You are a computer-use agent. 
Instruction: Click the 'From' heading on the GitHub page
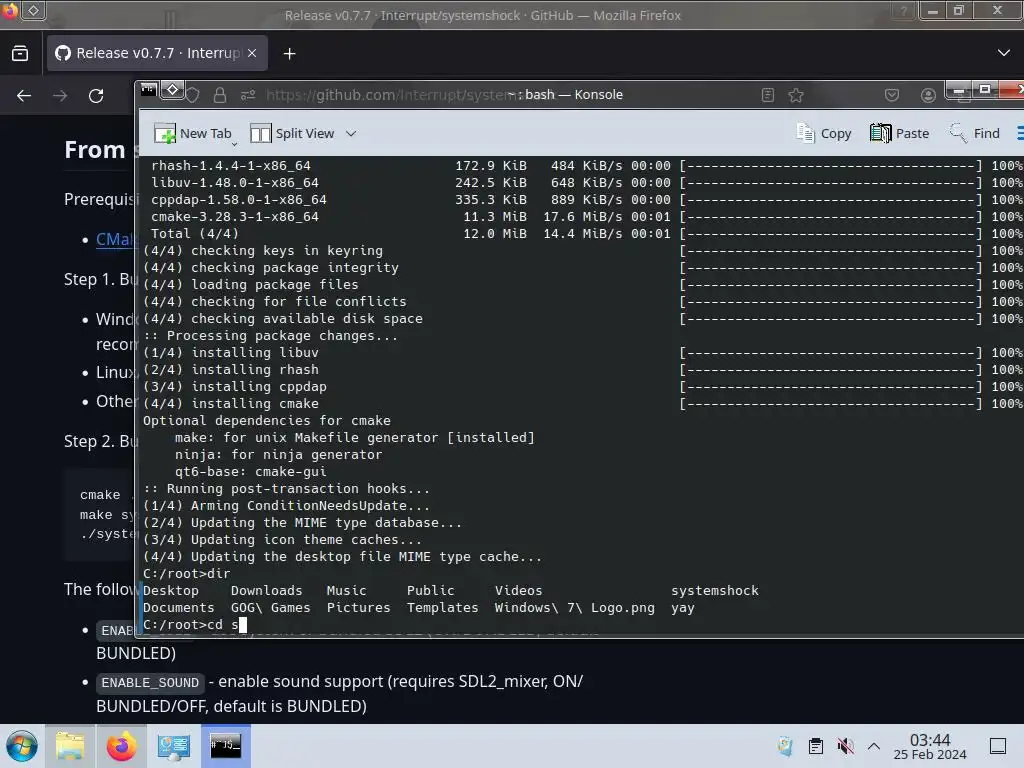pyautogui.click(x=95, y=150)
